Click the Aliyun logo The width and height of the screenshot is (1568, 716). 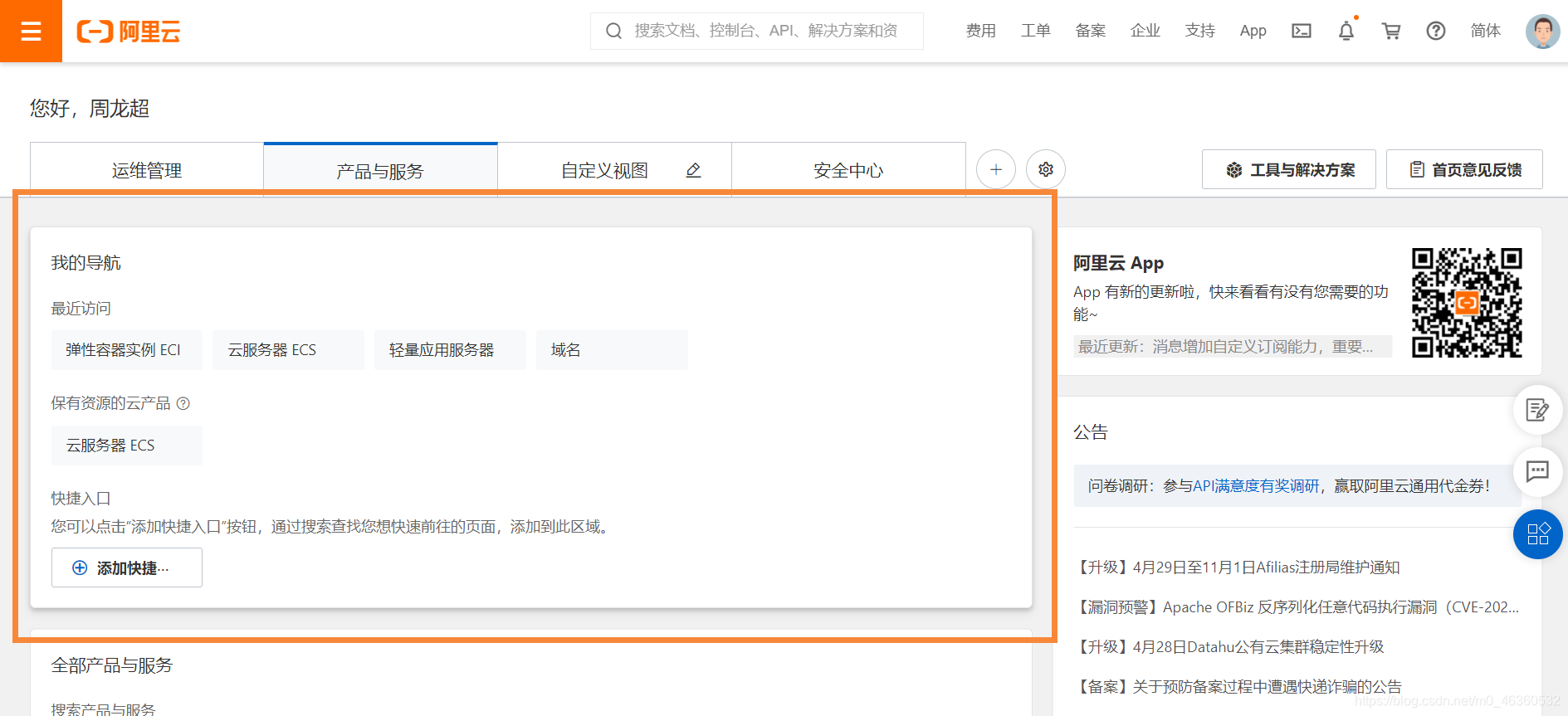tap(129, 32)
